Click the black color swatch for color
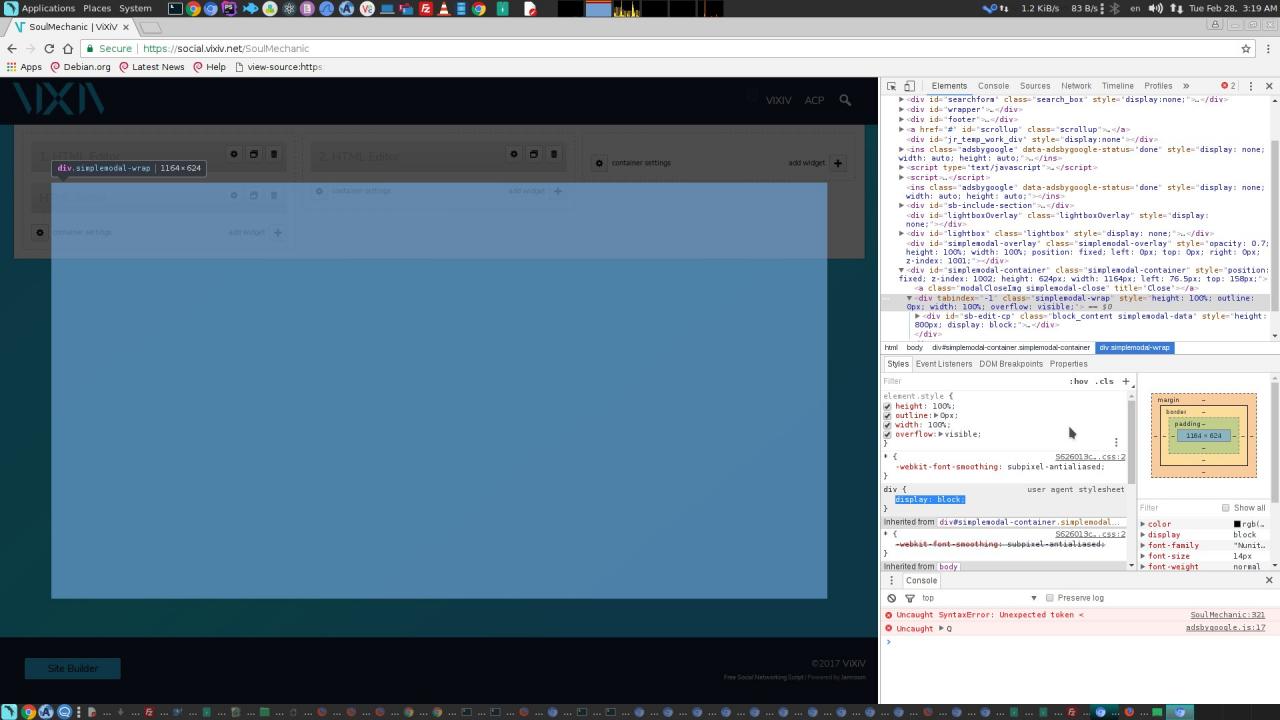 coord(1237,524)
